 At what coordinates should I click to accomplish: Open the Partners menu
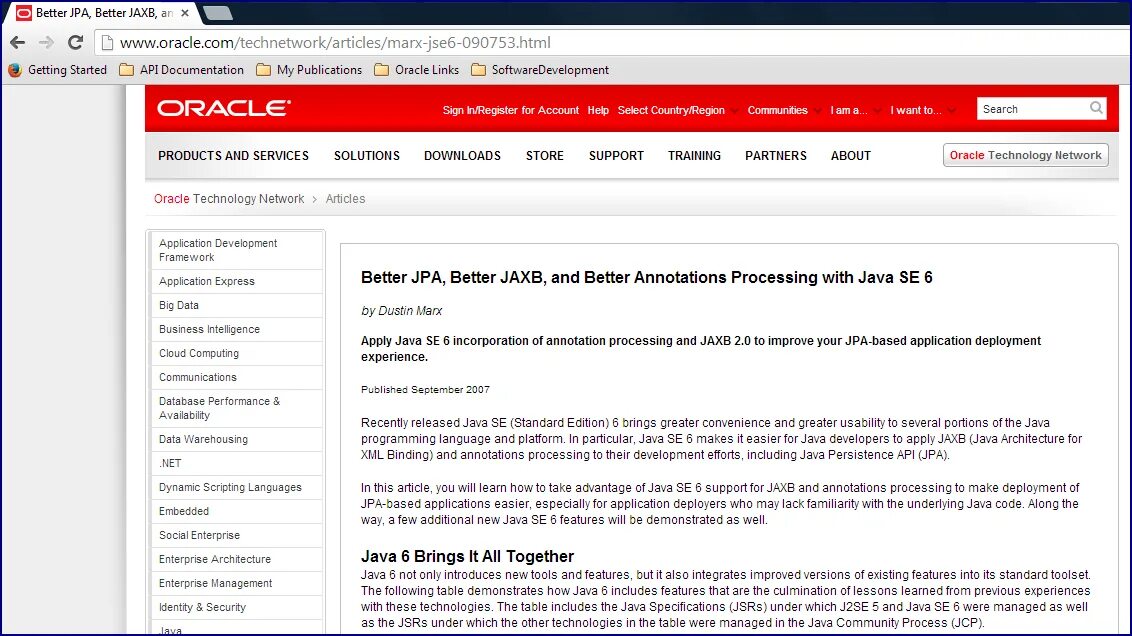pyautogui.click(x=775, y=156)
